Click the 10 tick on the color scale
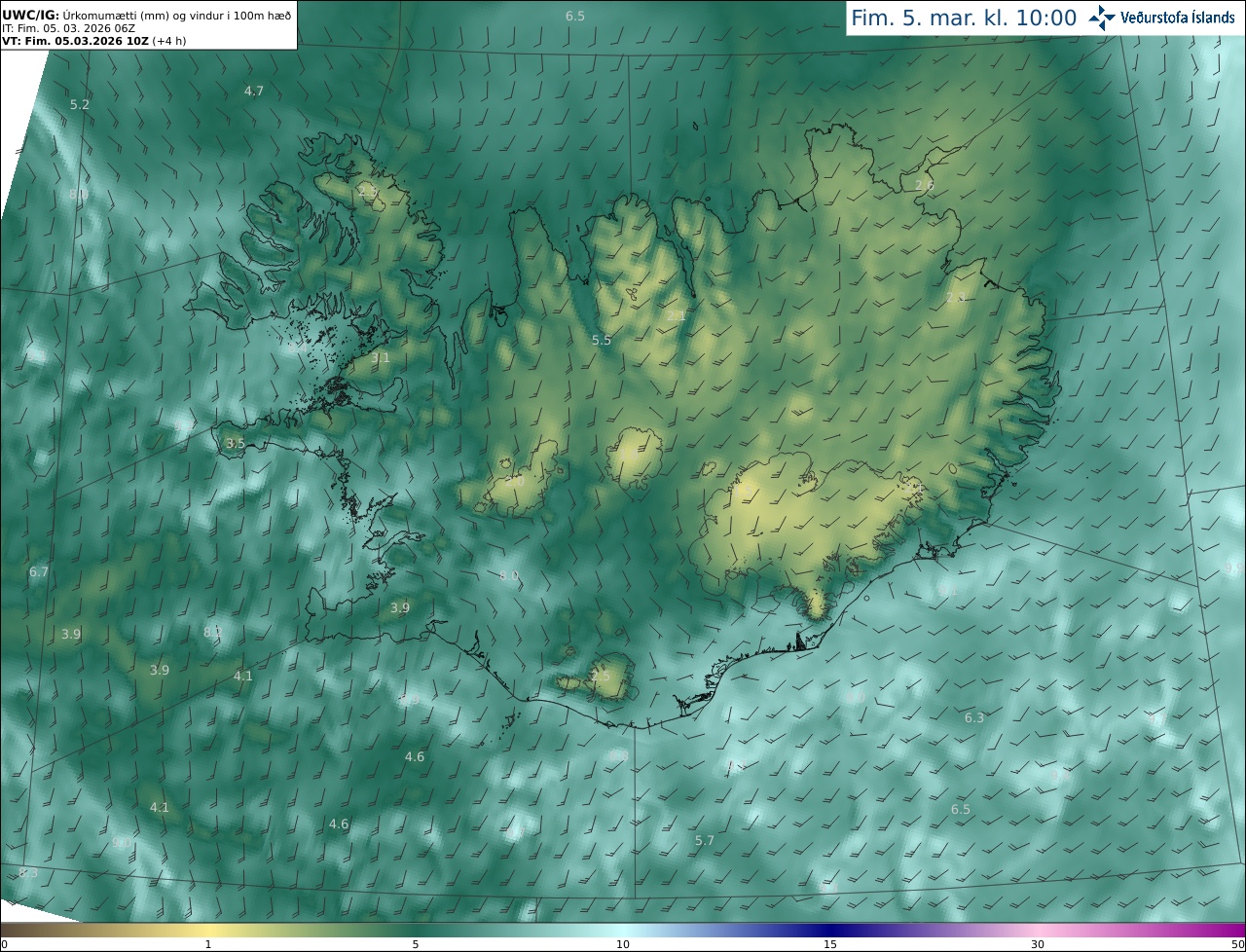Viewport: 1246px width, 952px height. [x=623, y=944]
